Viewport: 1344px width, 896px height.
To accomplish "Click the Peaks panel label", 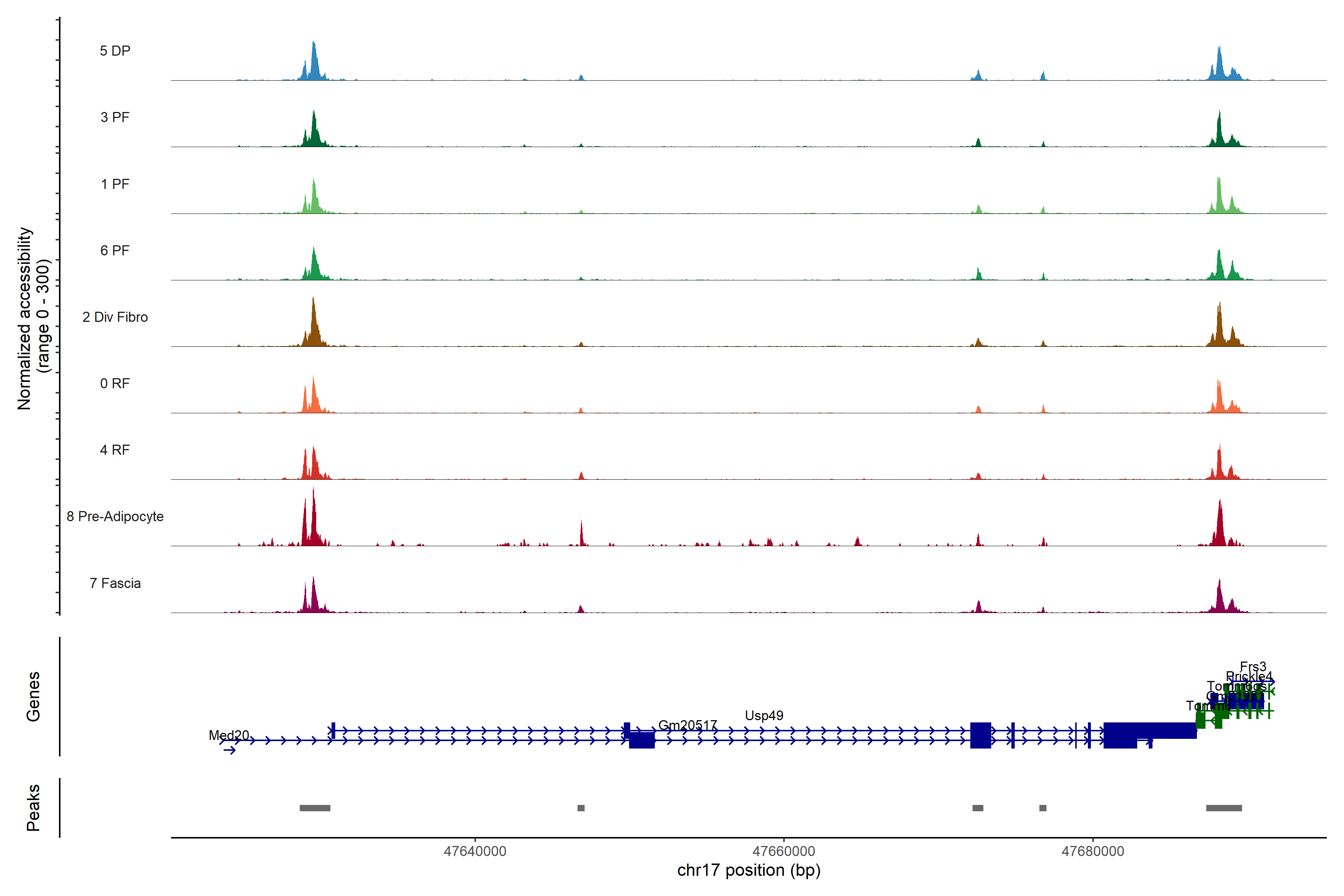I will [33, 808].
